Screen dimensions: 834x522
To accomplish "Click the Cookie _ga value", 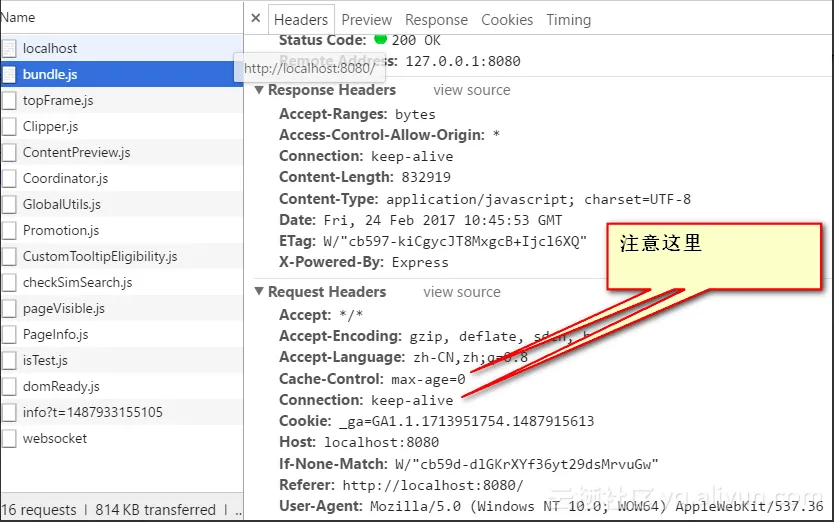I will (x=466, y=421).
